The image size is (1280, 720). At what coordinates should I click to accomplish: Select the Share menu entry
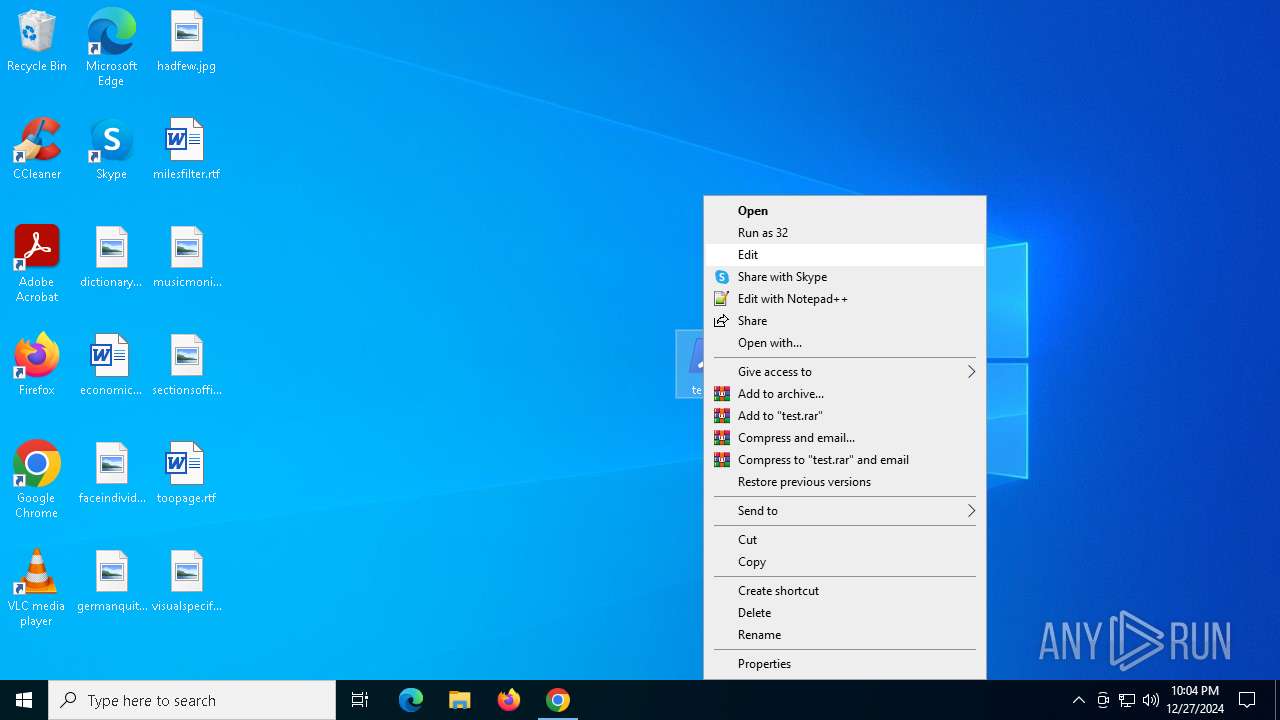point(845,321)
